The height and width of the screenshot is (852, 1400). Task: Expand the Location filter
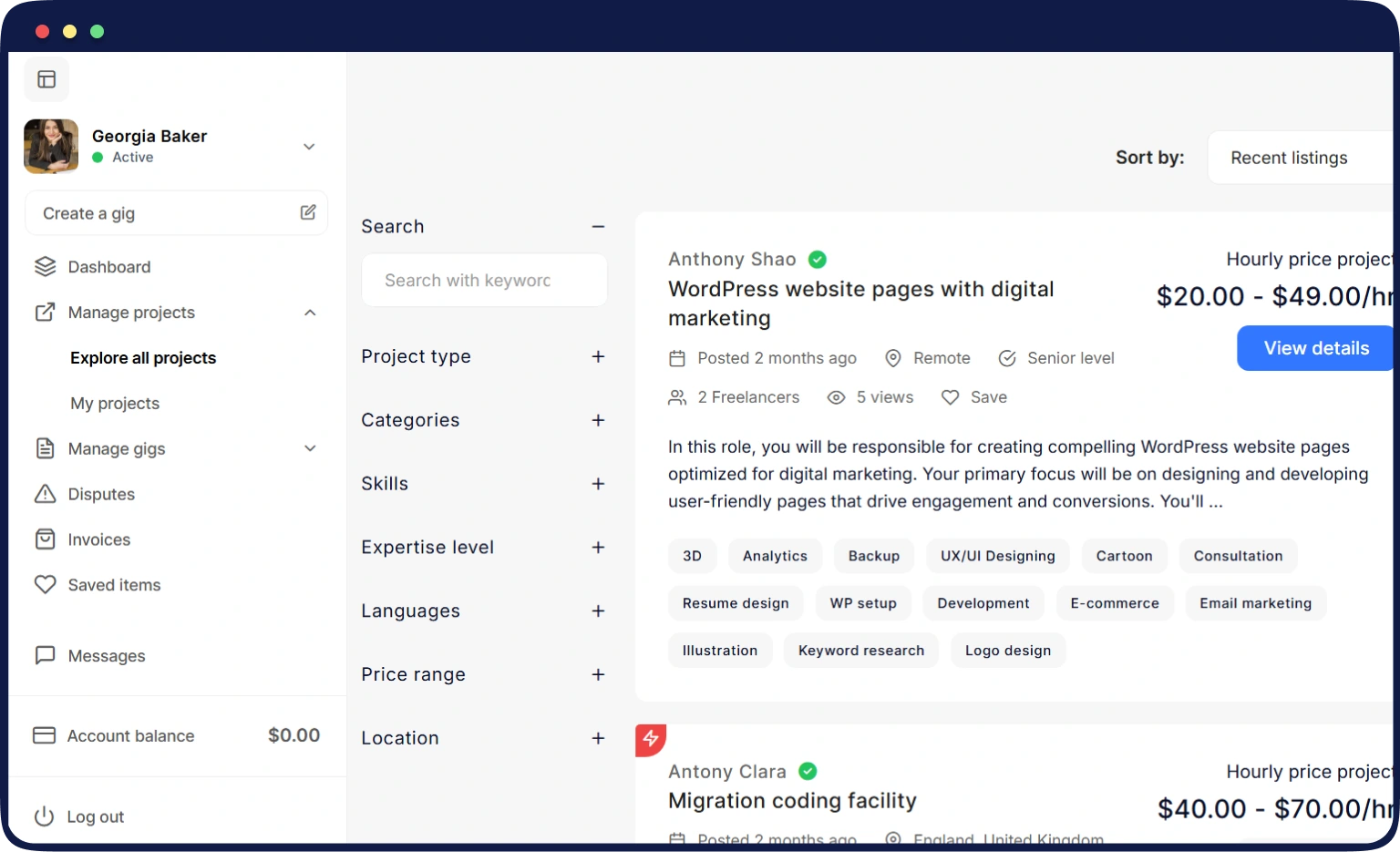(x=598, y=738)
